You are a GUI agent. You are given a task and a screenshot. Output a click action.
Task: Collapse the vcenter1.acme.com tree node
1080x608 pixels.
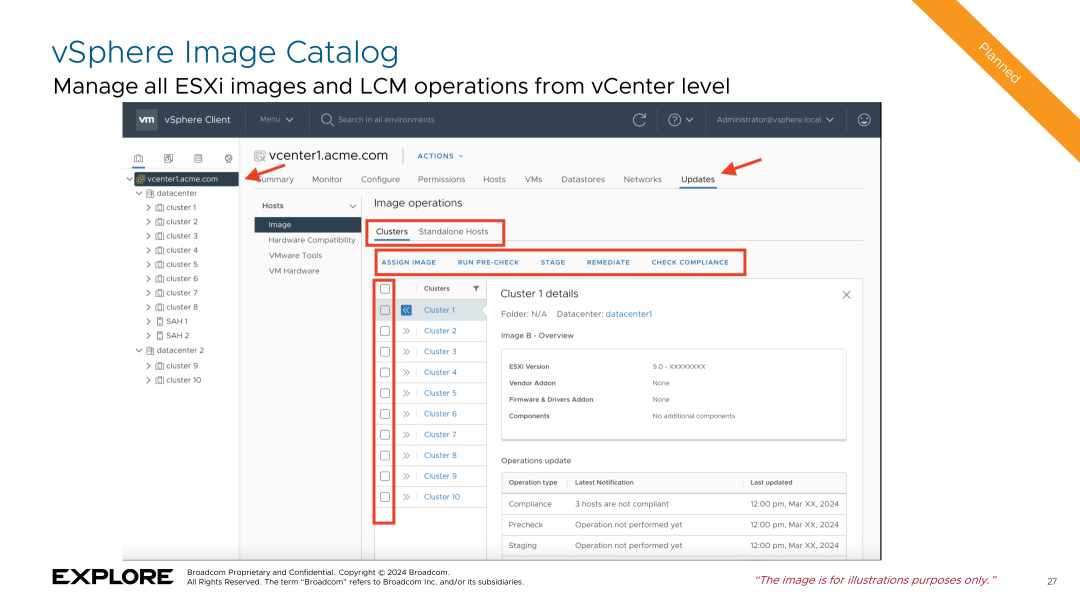(129, 179)
